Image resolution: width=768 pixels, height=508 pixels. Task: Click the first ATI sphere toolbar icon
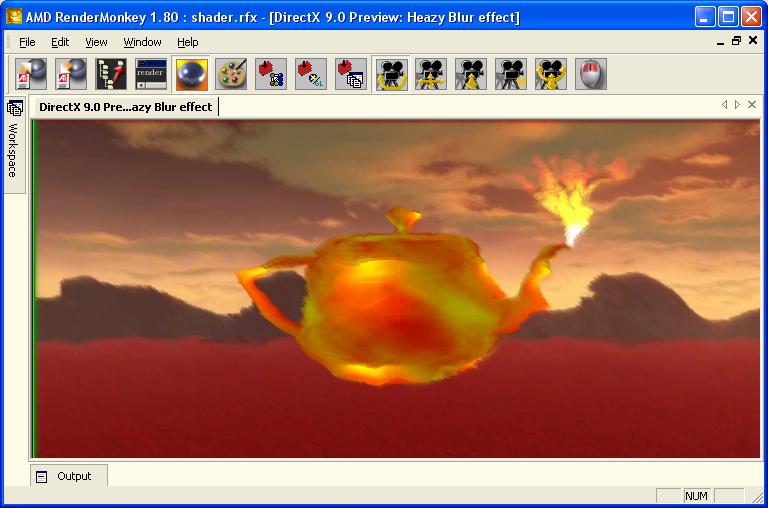tap(31, 74)
